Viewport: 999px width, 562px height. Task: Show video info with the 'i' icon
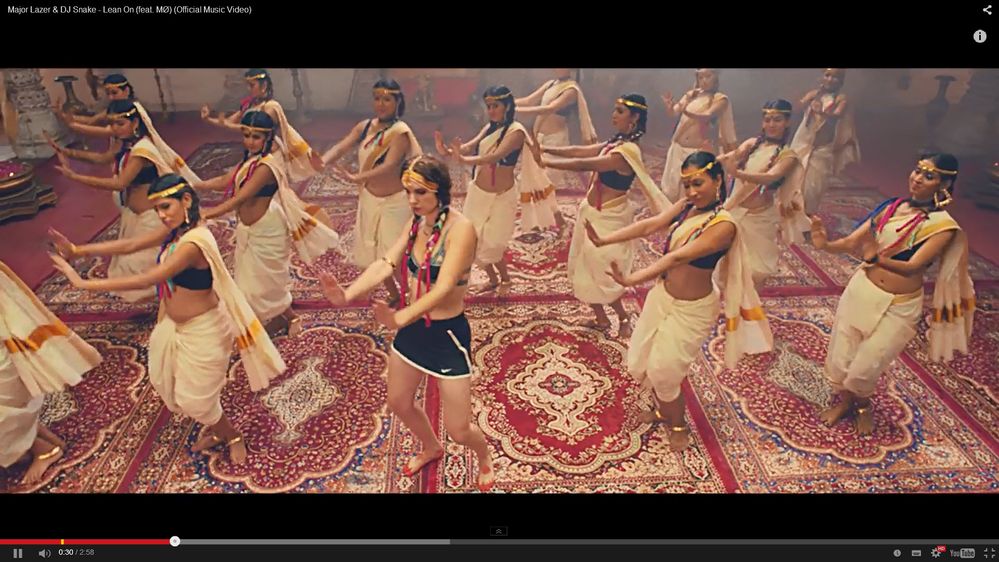980,36
